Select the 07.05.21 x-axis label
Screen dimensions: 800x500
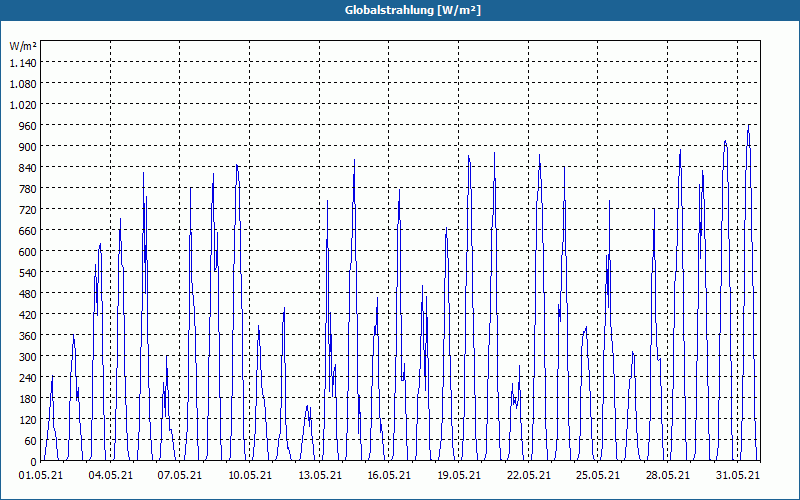(x=180, y=475)
